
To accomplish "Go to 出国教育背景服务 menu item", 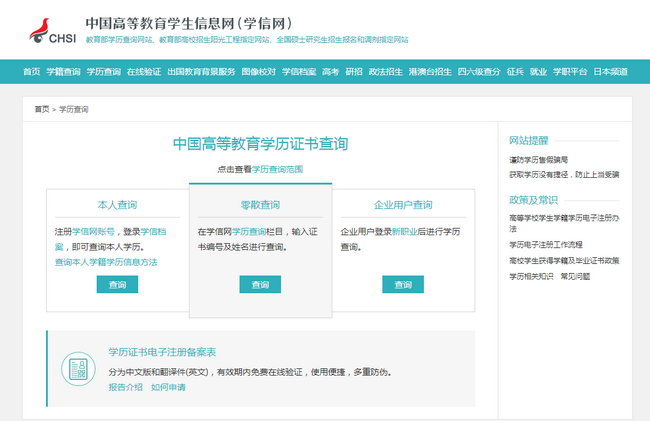I will click(x=201, y=72).
